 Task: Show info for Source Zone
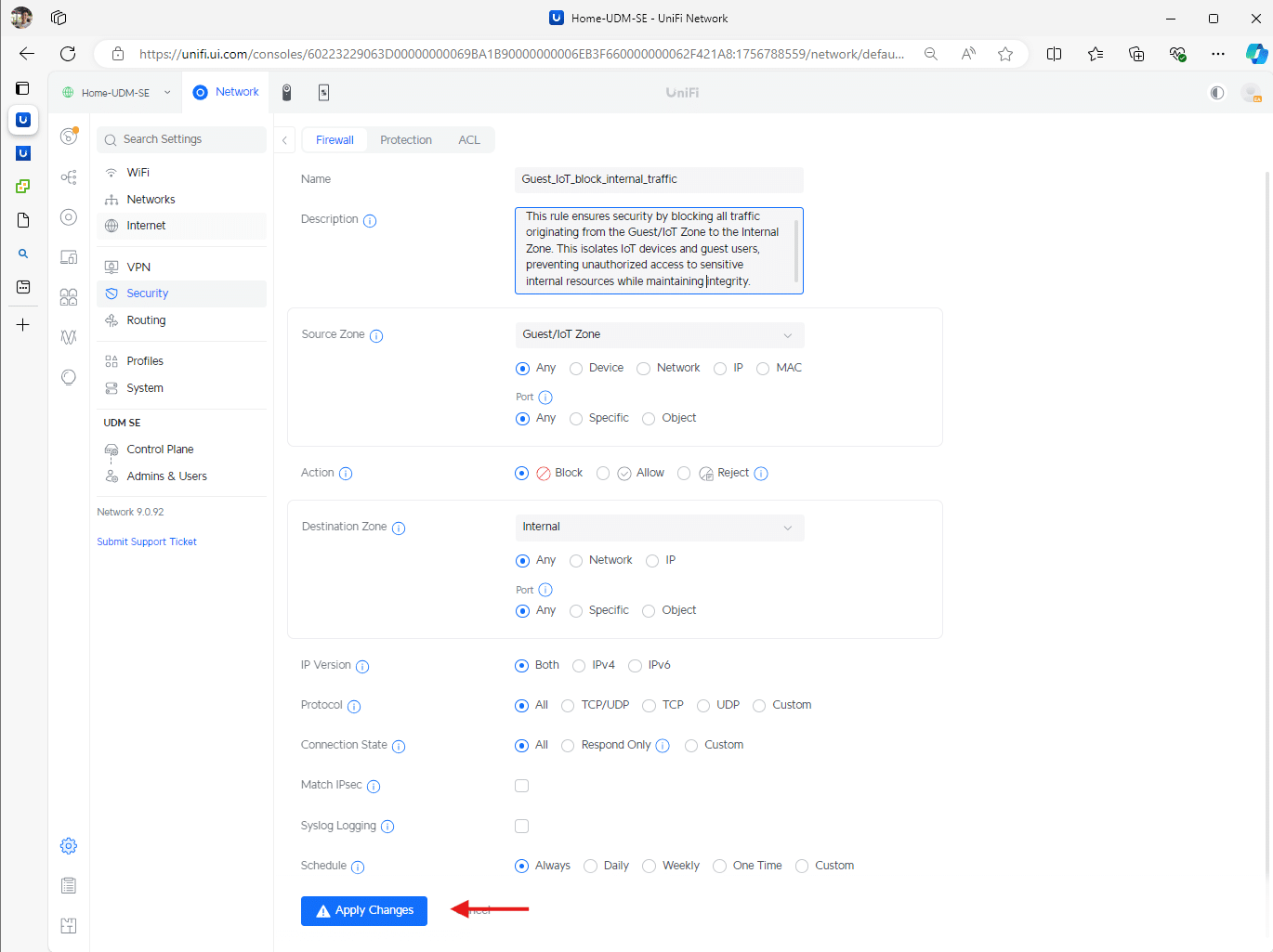376,335
